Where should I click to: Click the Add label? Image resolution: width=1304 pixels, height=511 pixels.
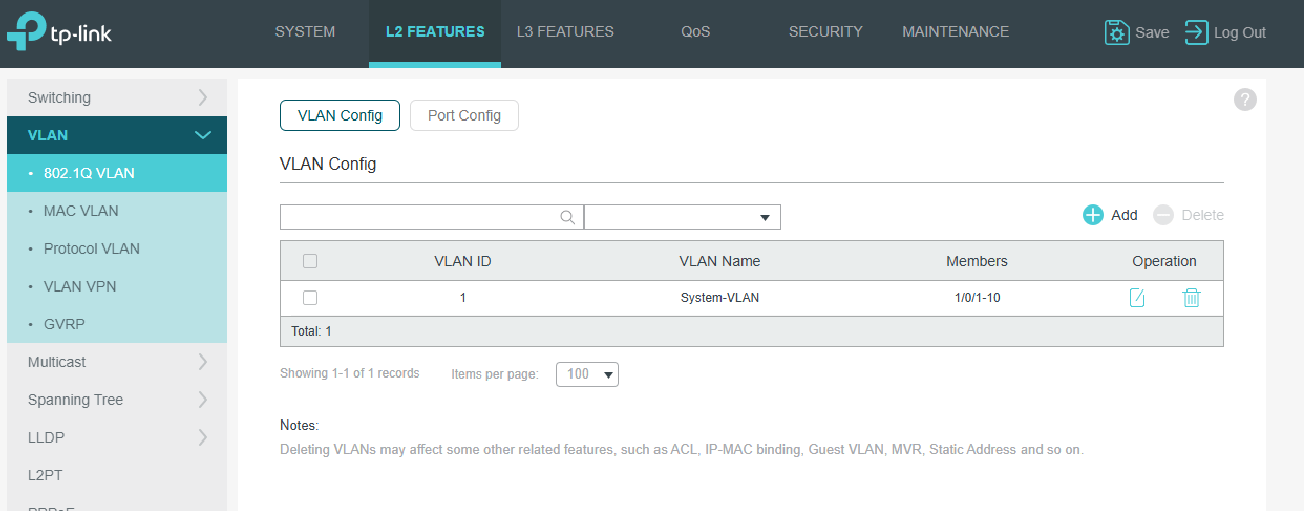pyautogui.click(x=1124, y=215)
